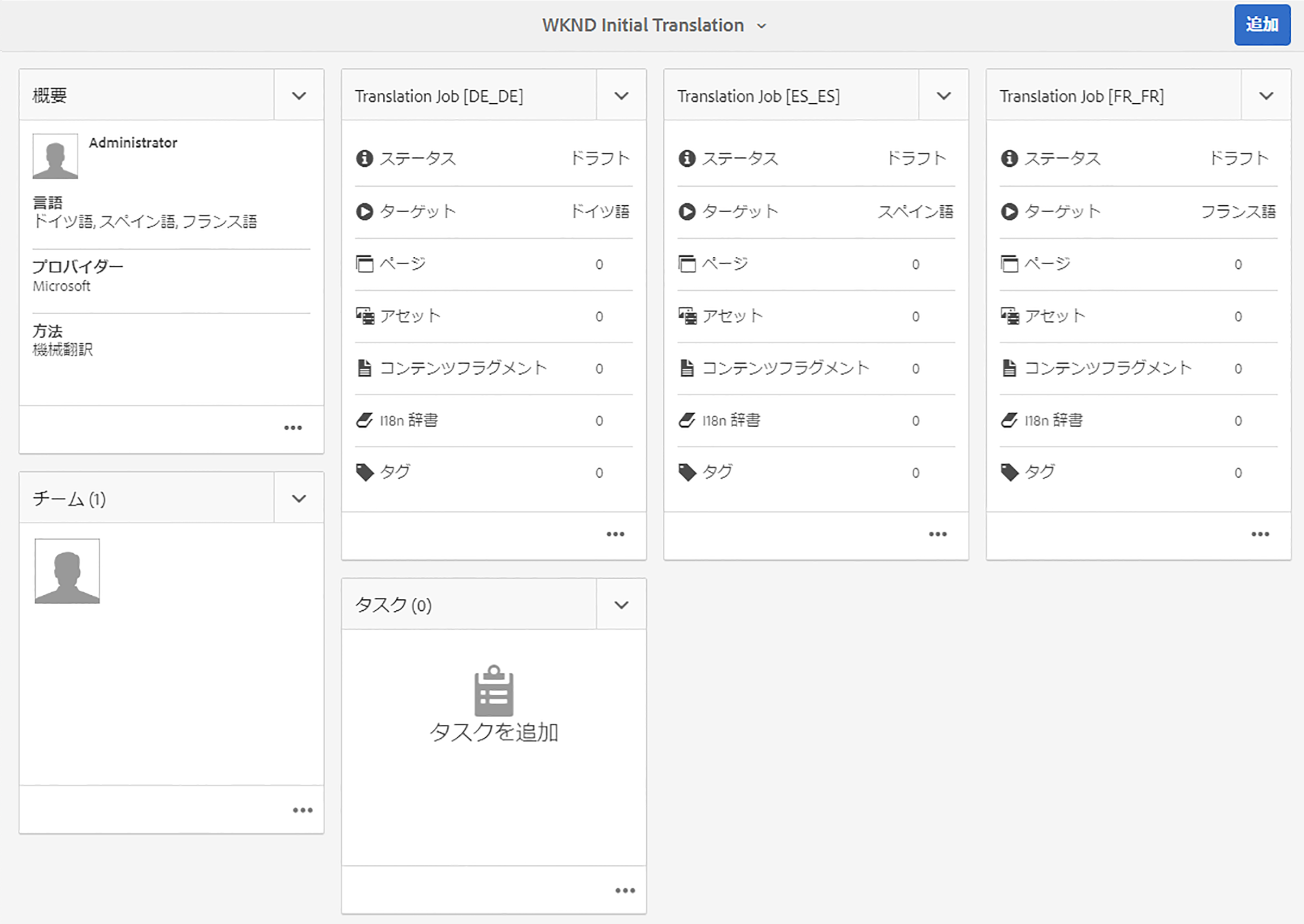Click the target arrow icon in ES_ES job
The width and height of the screenshot is (1304, 924).
687,212
